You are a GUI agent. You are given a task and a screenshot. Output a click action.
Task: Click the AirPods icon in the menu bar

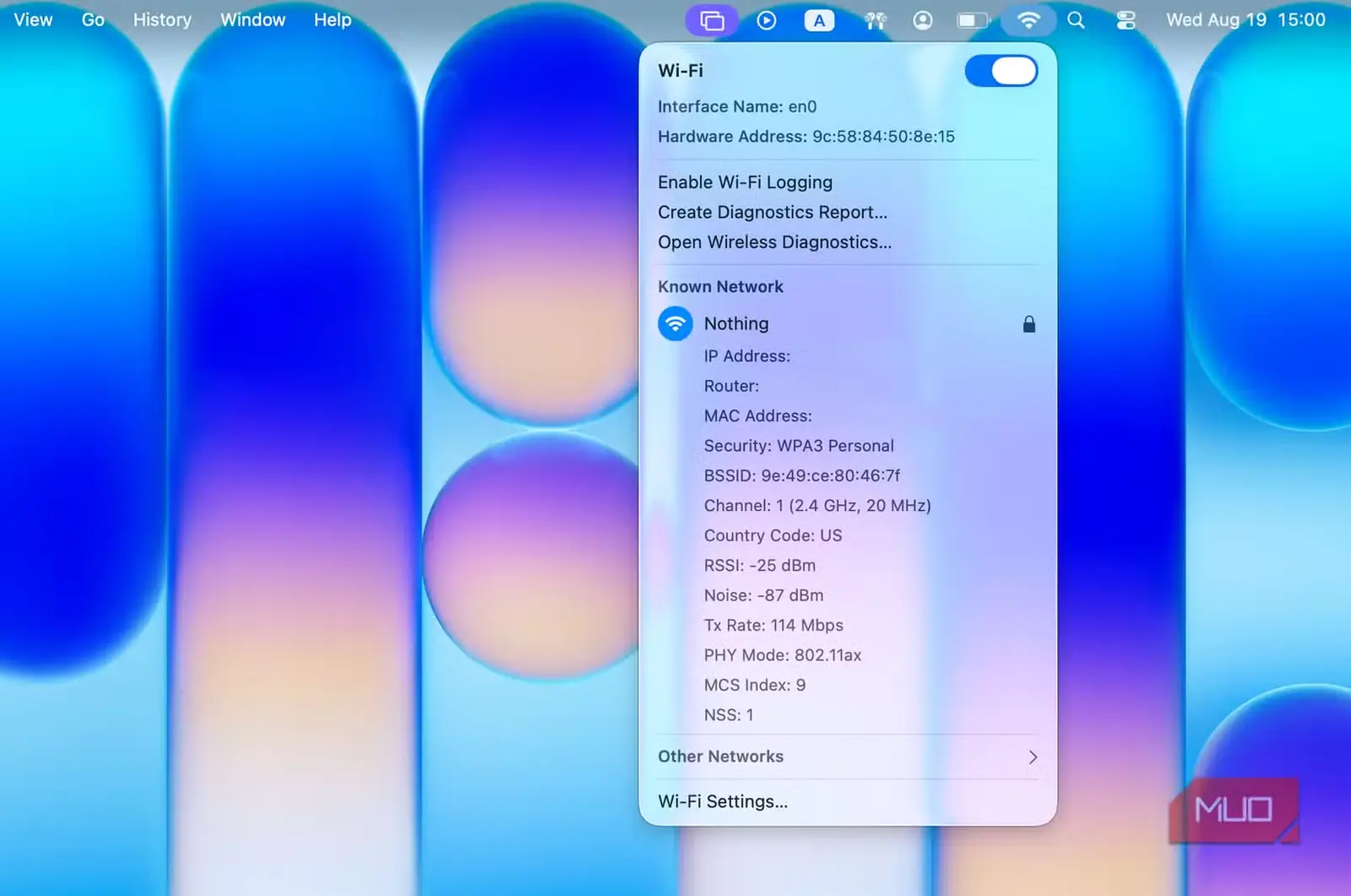[x=876, y=20]
